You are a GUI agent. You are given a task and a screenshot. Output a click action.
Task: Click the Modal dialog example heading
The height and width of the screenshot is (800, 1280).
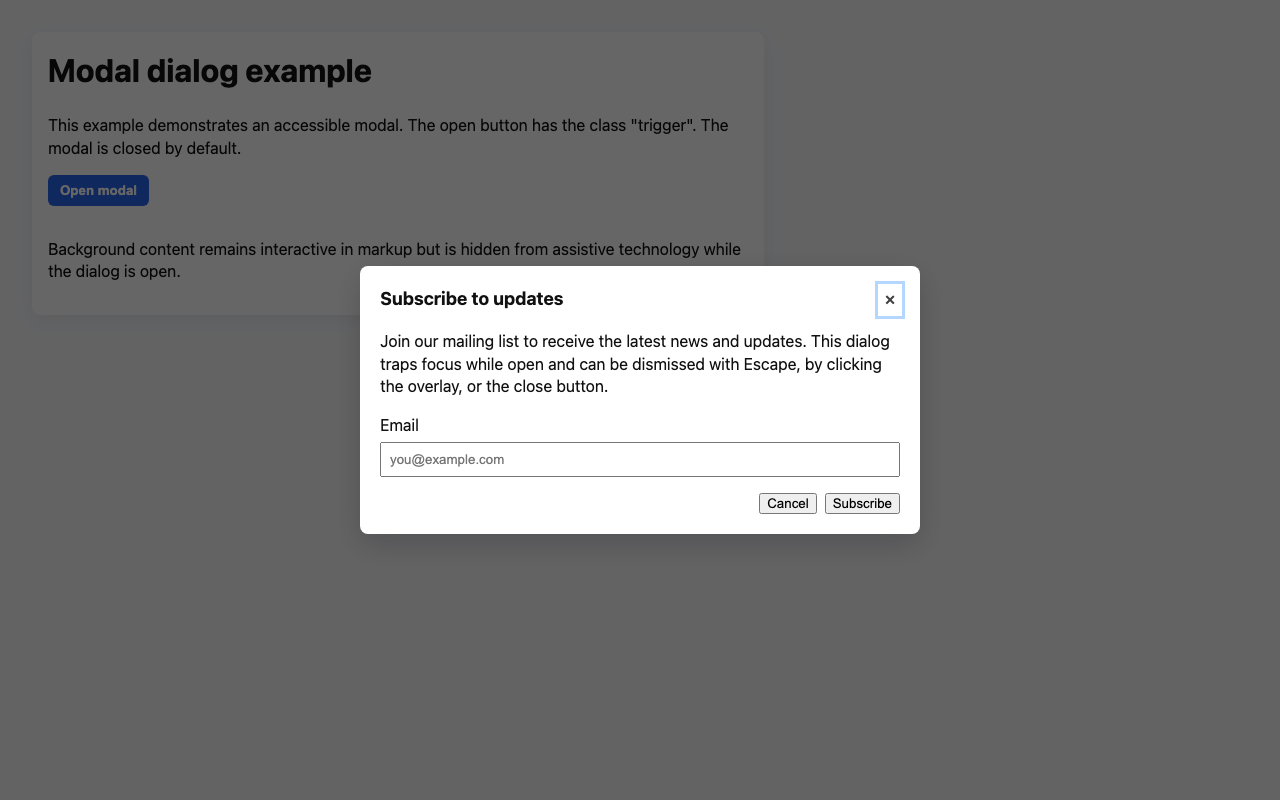(209, 71)
